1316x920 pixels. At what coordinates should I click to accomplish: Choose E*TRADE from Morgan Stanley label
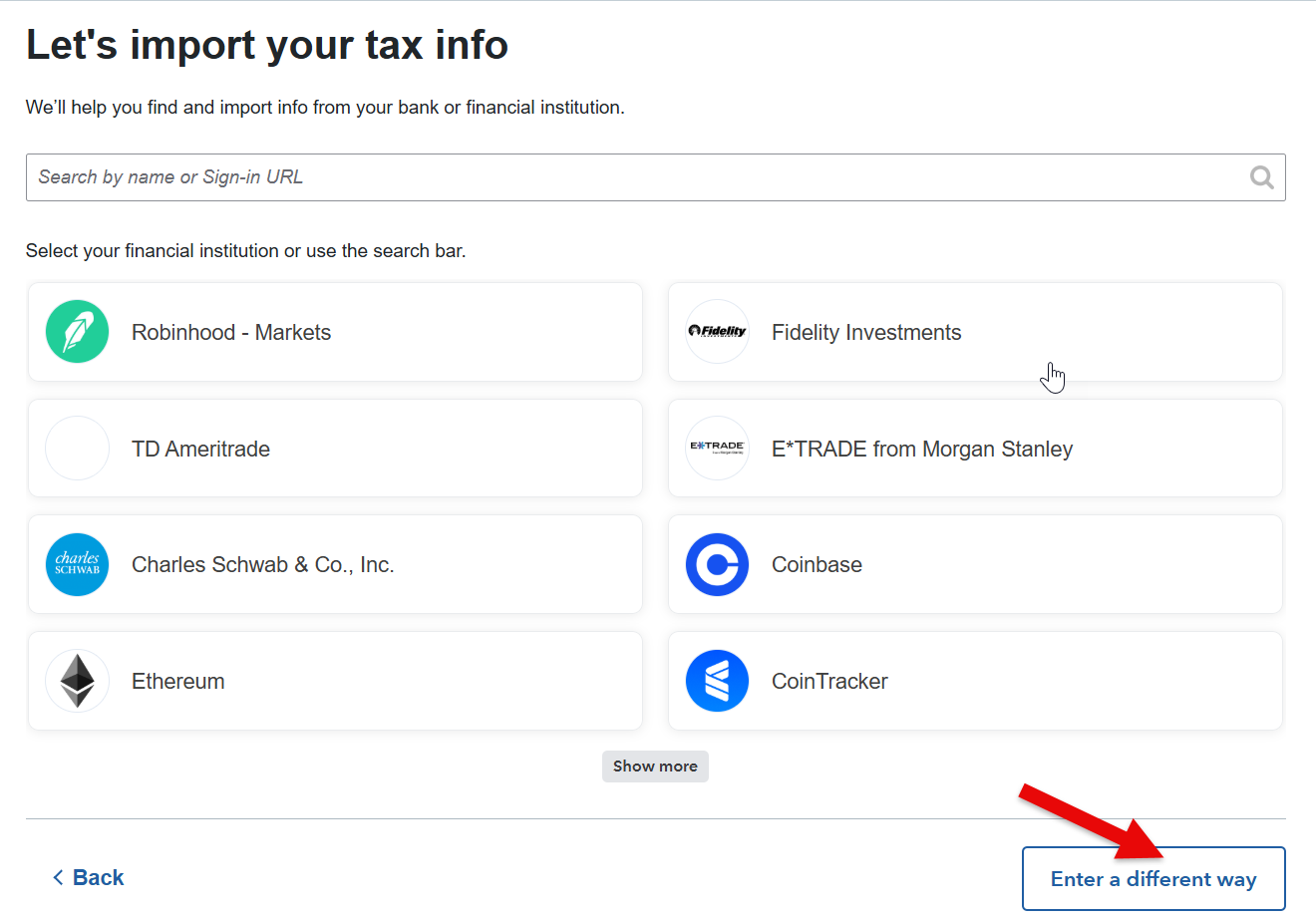pyautogui.click(x=922, y=449)
